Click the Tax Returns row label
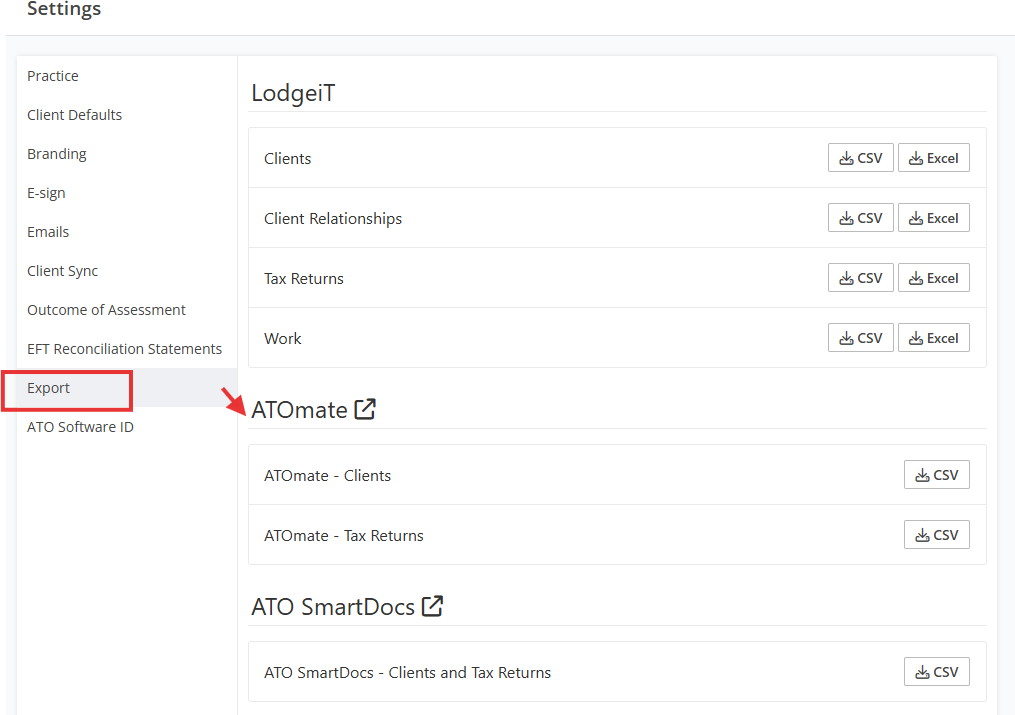 (x=304, y=278)
